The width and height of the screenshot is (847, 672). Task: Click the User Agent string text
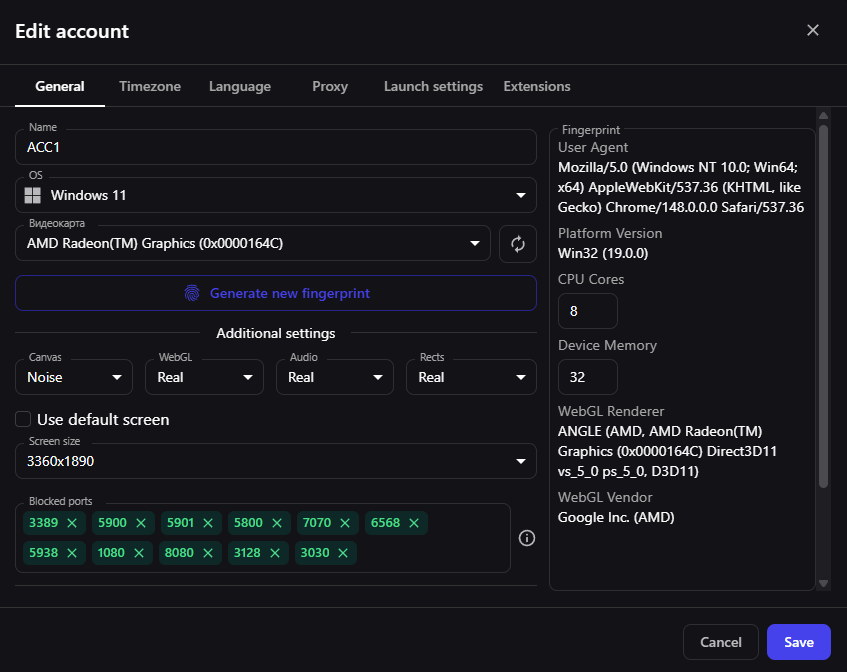pyautogui.click(x=681, y=187)
